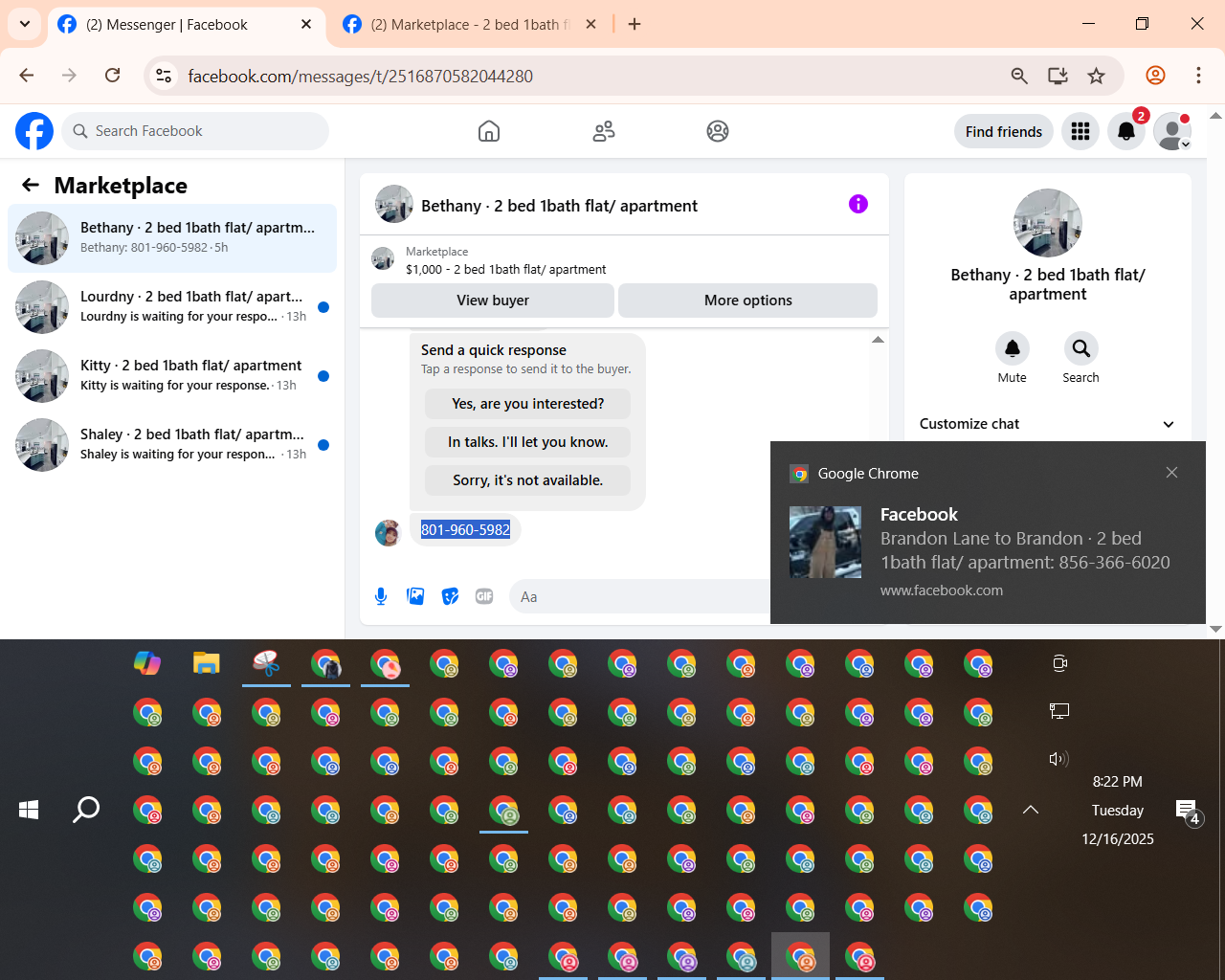Viewport: 1225px width, 980px height.
Task: Close the Marketplace browser tab
Action: point(591,25)
